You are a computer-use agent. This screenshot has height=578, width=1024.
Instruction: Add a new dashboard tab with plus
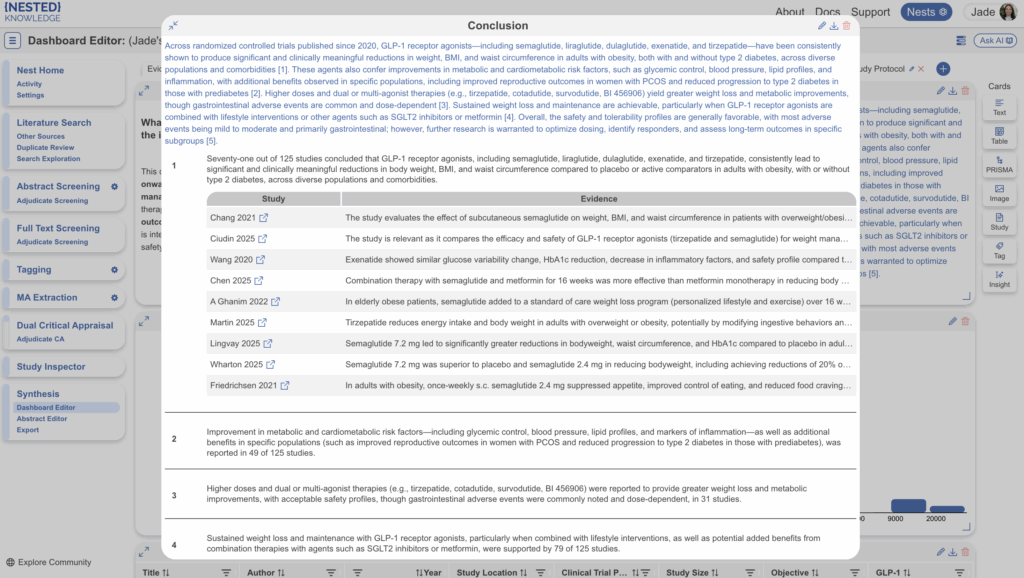click(x=943, y=69)
